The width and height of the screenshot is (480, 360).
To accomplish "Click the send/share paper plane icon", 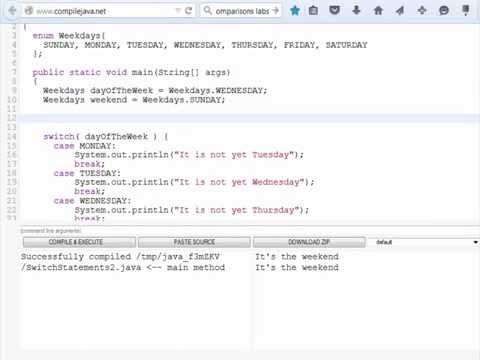I will point(400,11).
